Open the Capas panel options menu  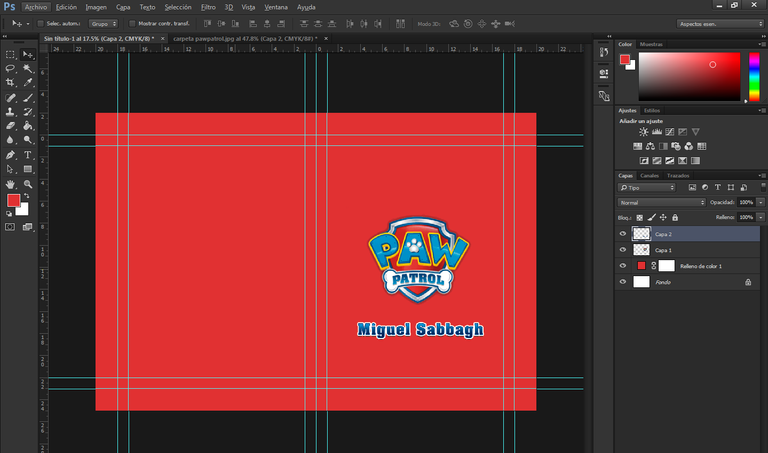(762, 175)
